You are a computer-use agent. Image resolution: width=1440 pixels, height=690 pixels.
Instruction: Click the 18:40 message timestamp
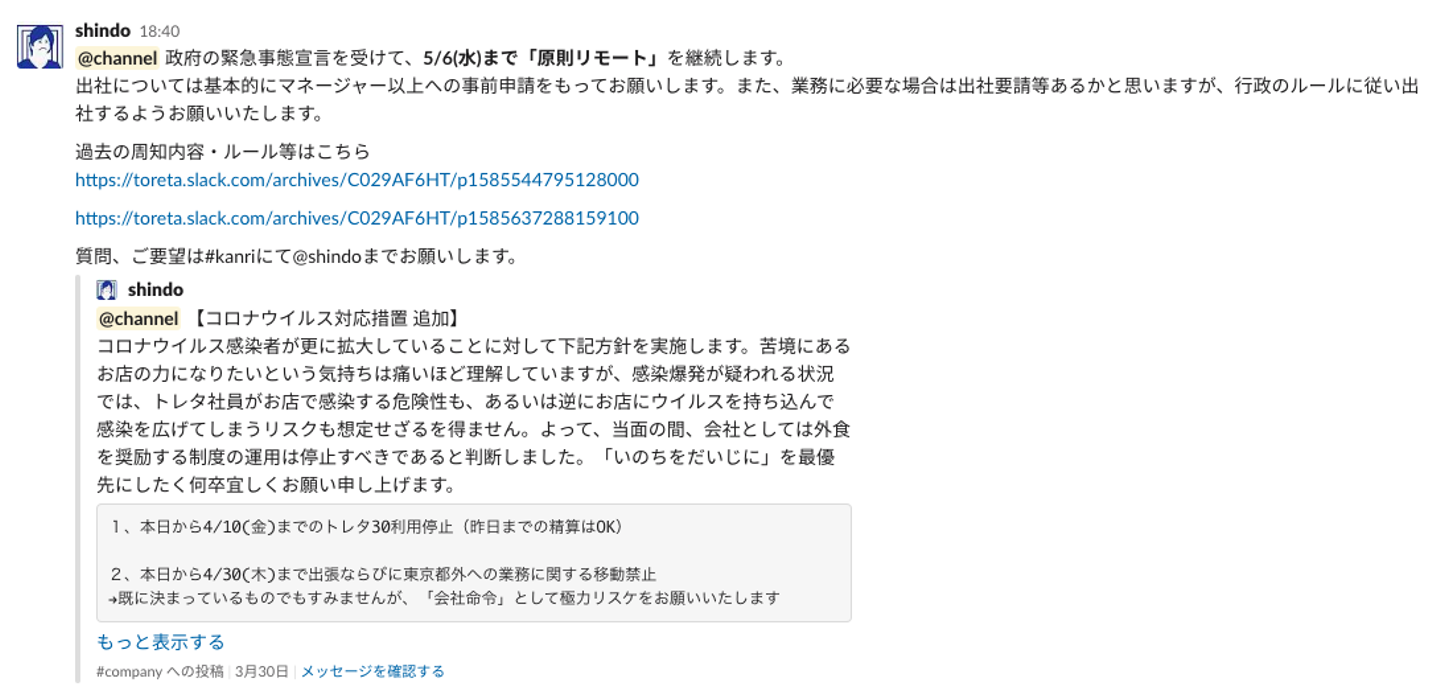pyautogui.click(x=160, y=32)
